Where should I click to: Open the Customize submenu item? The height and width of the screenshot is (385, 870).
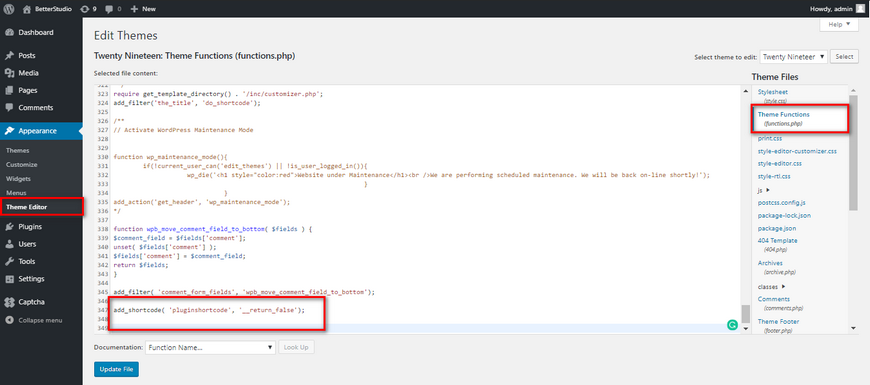point(22,165)
